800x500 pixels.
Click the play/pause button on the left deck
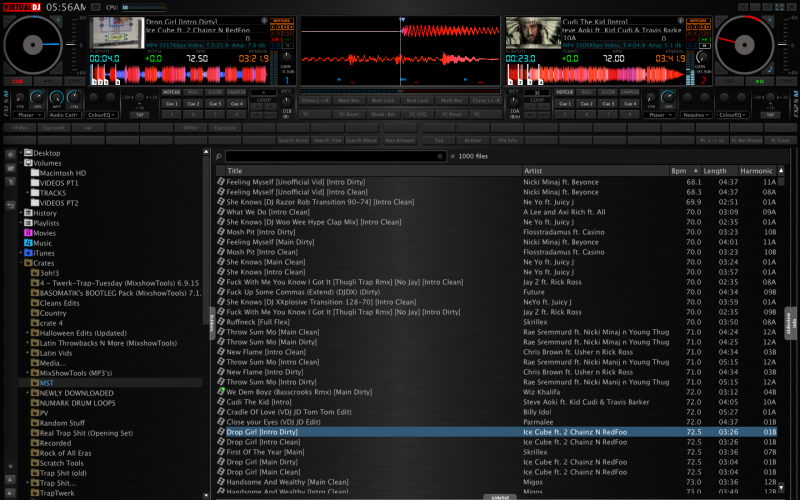(x=48, y=81)
